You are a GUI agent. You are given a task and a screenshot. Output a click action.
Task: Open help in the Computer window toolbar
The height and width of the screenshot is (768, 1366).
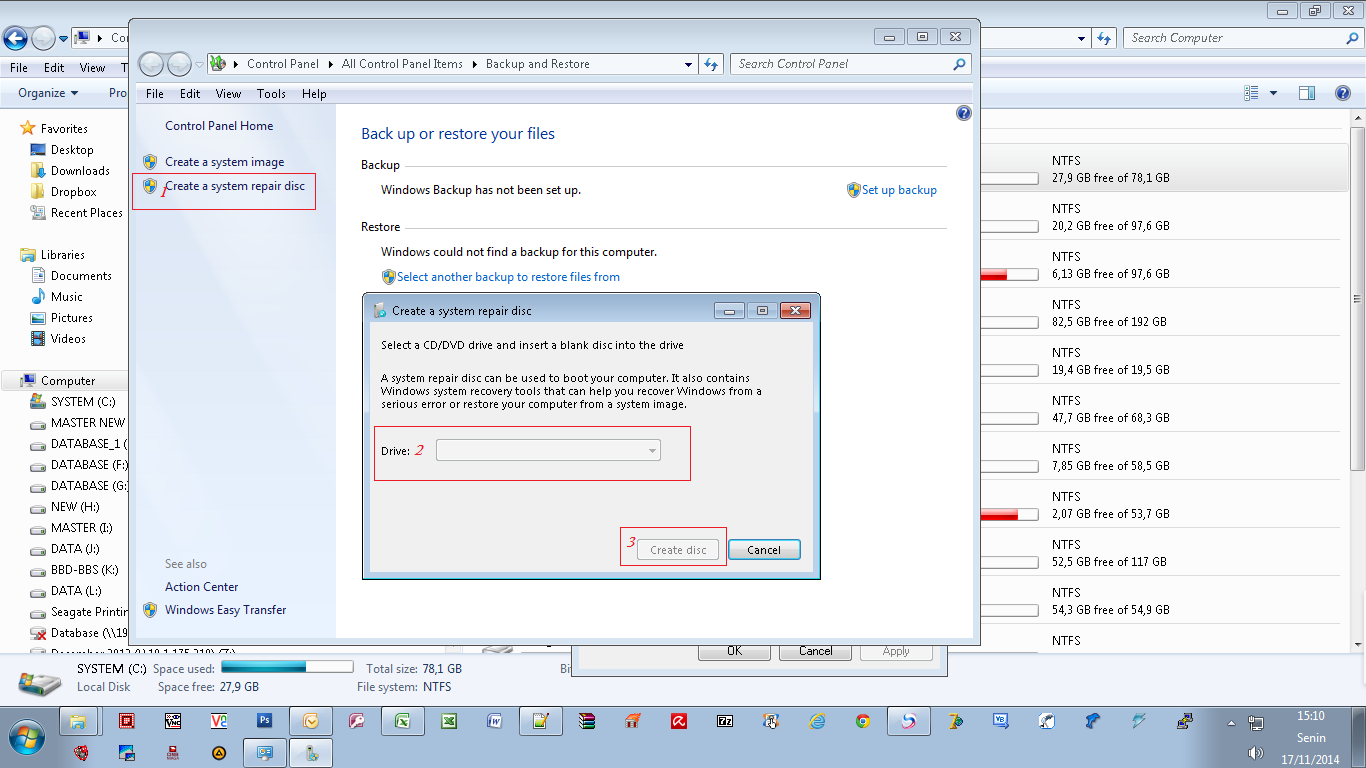coord(1343,93)
